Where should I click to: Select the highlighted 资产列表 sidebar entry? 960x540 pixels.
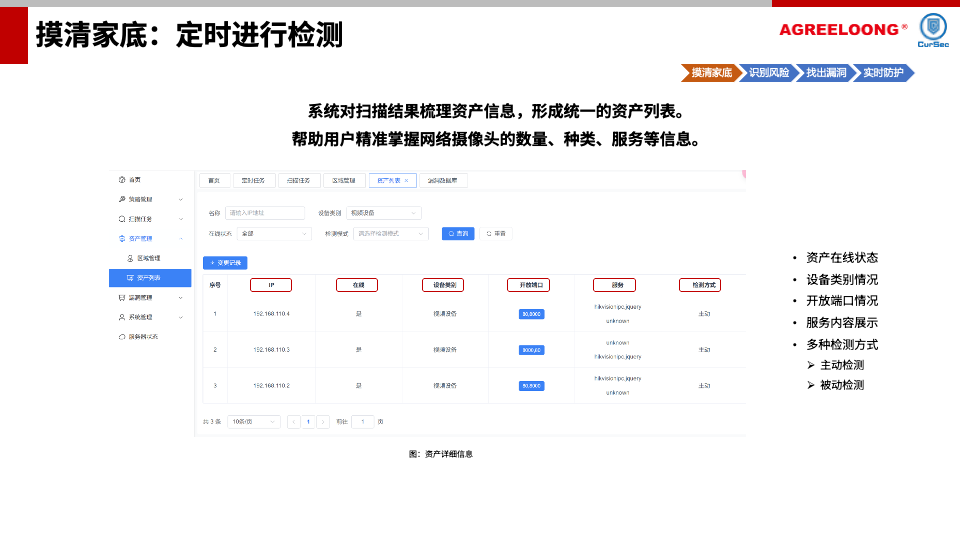tap(150, 278)
